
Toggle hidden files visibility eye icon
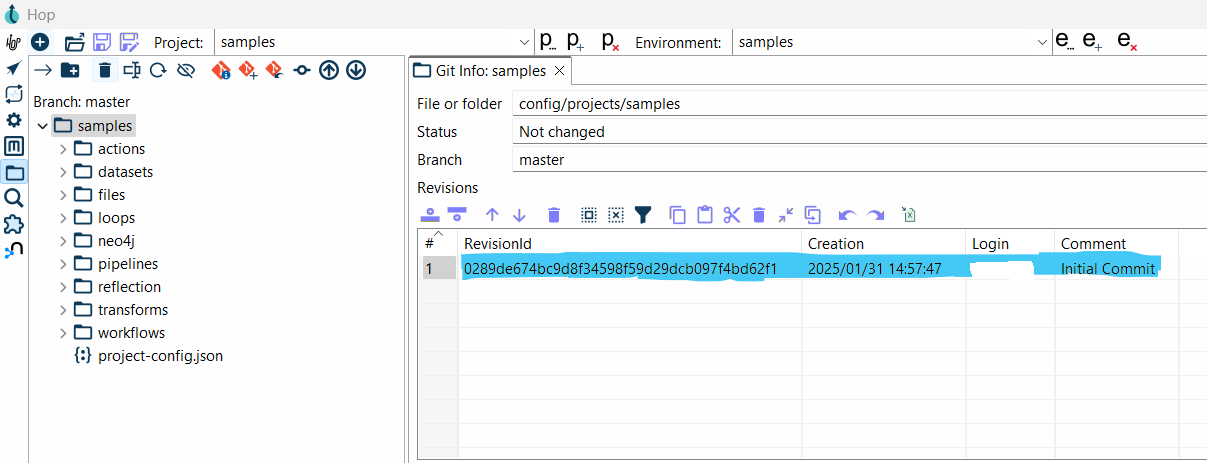pos(185,70)
